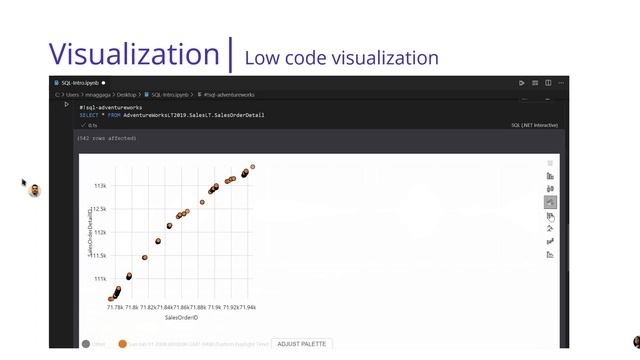Click the split editor icon
This screenshot has width=640, height=360.
click(x=548, y=83)
